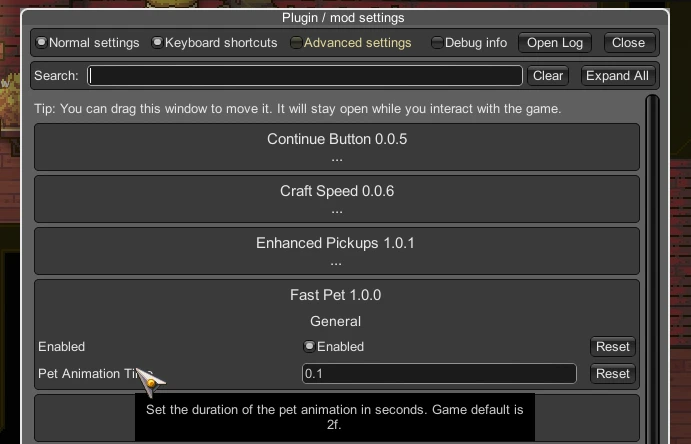Toggle the Normal settings checkbox
The width and height of the screenshot is (691, 444).
pos(88,43)
